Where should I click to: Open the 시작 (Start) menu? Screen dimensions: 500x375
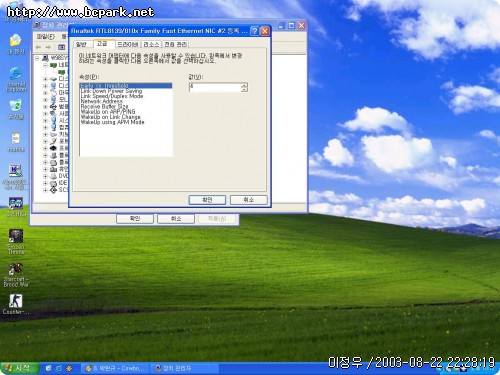(19, 368)
